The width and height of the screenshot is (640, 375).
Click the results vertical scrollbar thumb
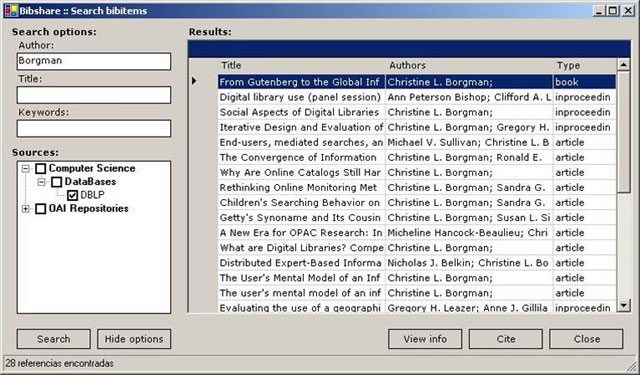(623, 132)
